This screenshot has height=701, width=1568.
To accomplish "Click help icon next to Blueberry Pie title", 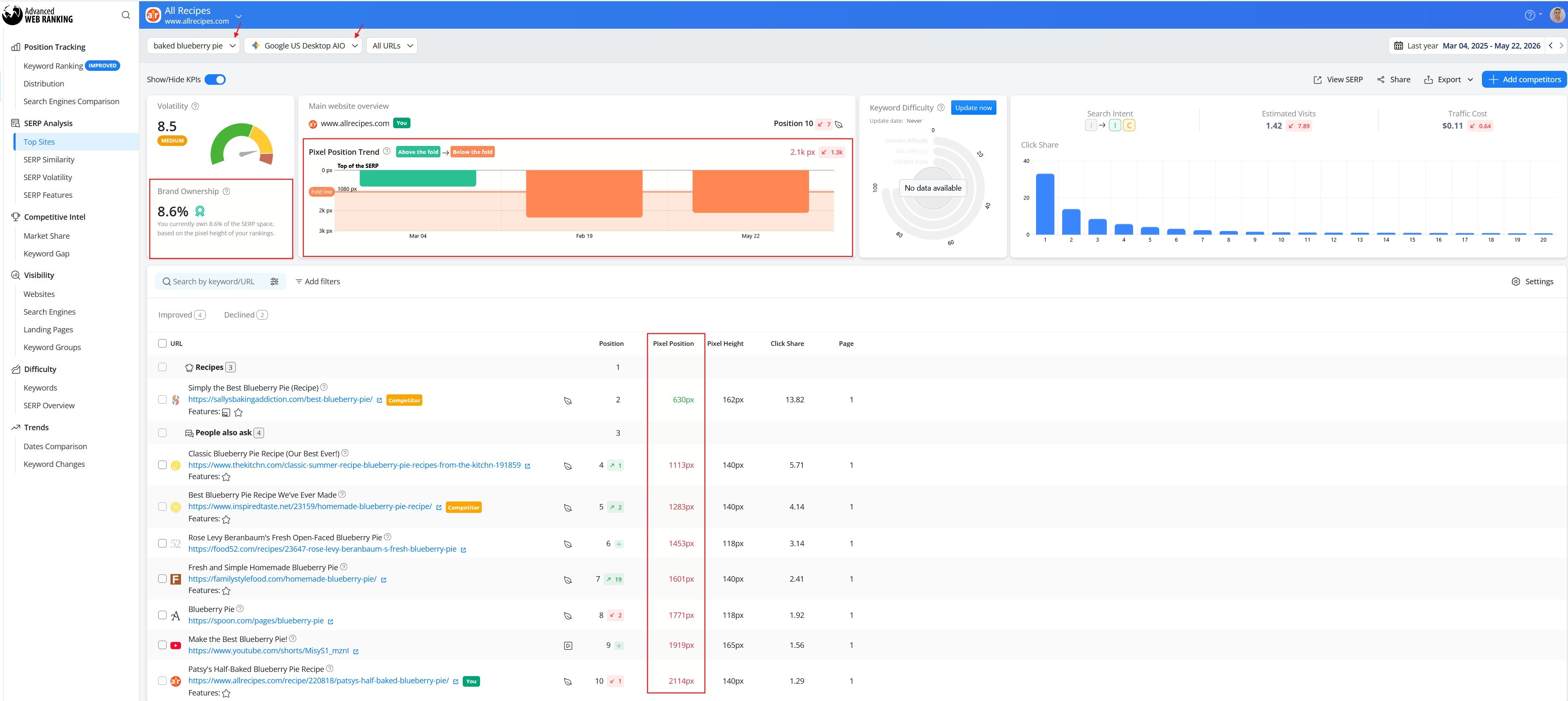I will [240, 609].
